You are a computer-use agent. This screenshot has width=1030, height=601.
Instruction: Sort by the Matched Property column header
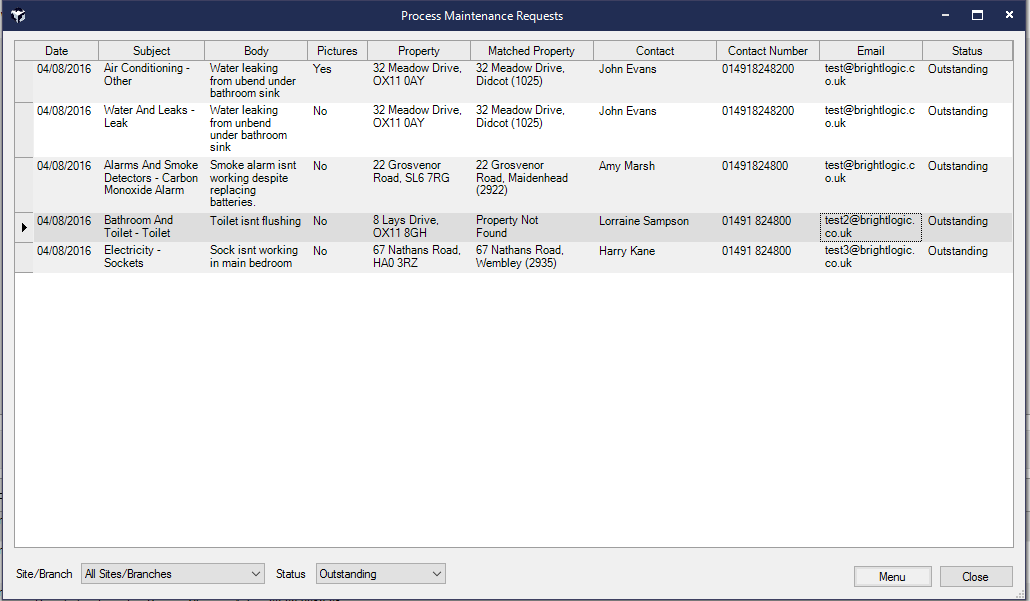(531, 51)
